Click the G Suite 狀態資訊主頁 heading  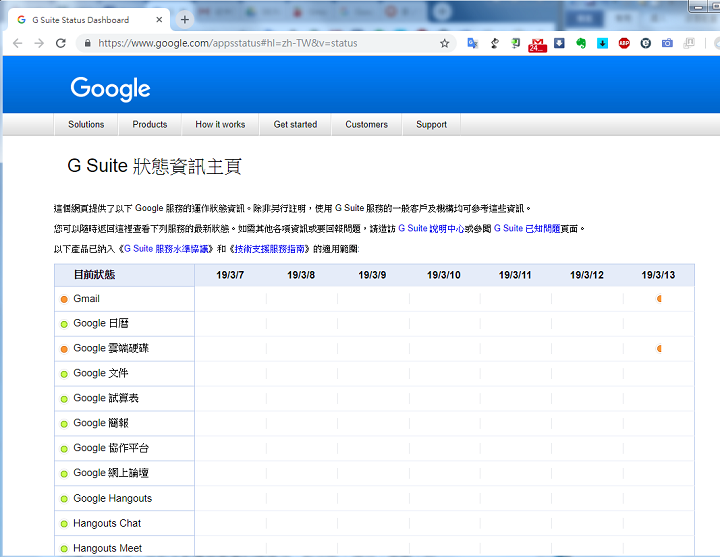coord(155,166)
